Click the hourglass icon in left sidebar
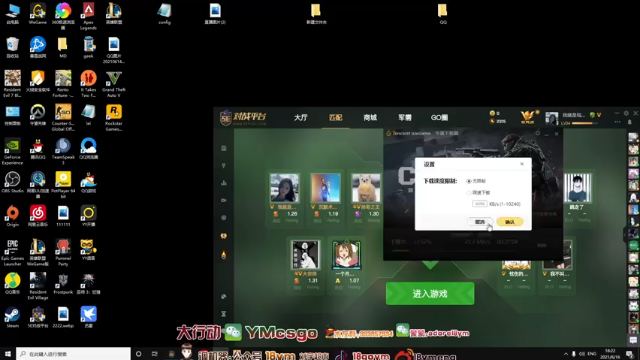640x360 pixels. tap(224, 314)
